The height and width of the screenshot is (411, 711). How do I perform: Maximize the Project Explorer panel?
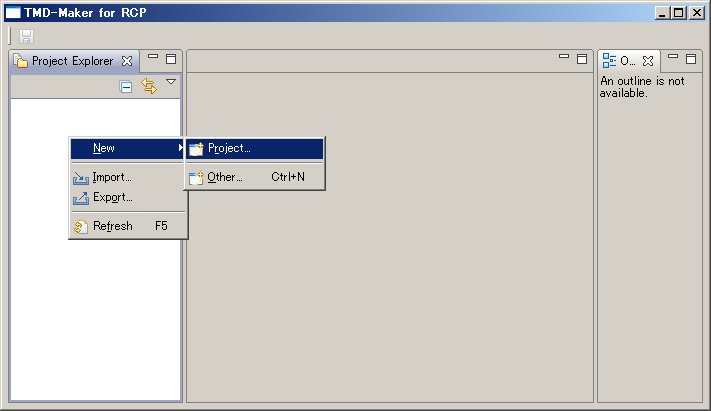click(171, 59)
